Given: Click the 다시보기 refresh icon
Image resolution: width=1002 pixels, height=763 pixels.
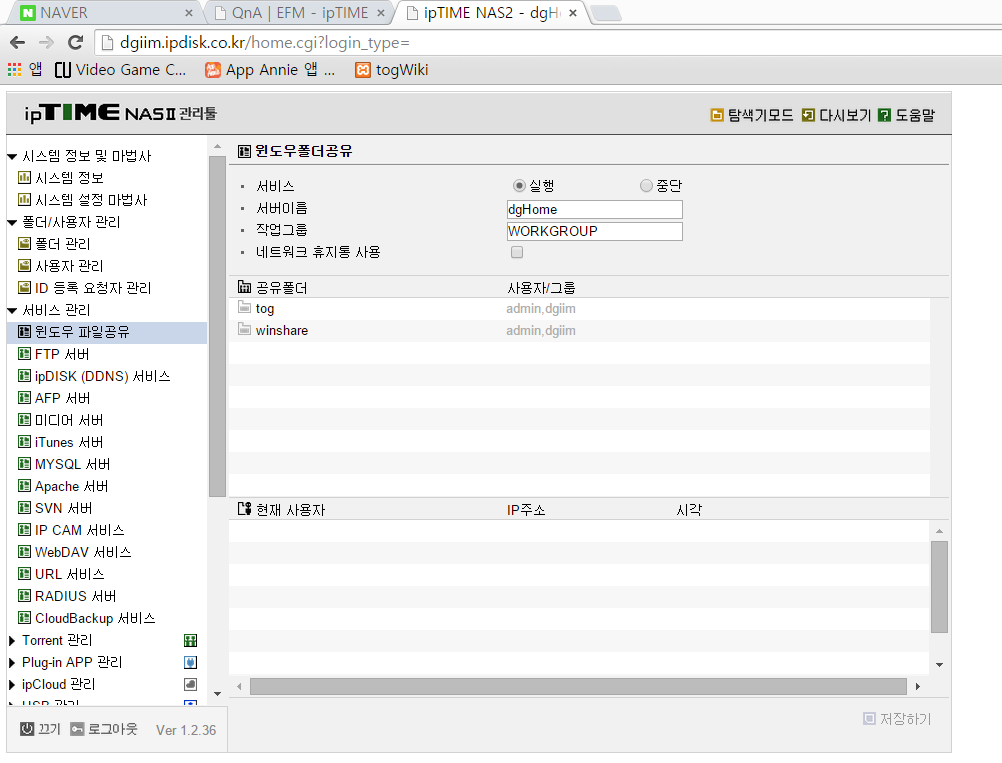Looking at the screenshot, I should (x=808, y=115).
